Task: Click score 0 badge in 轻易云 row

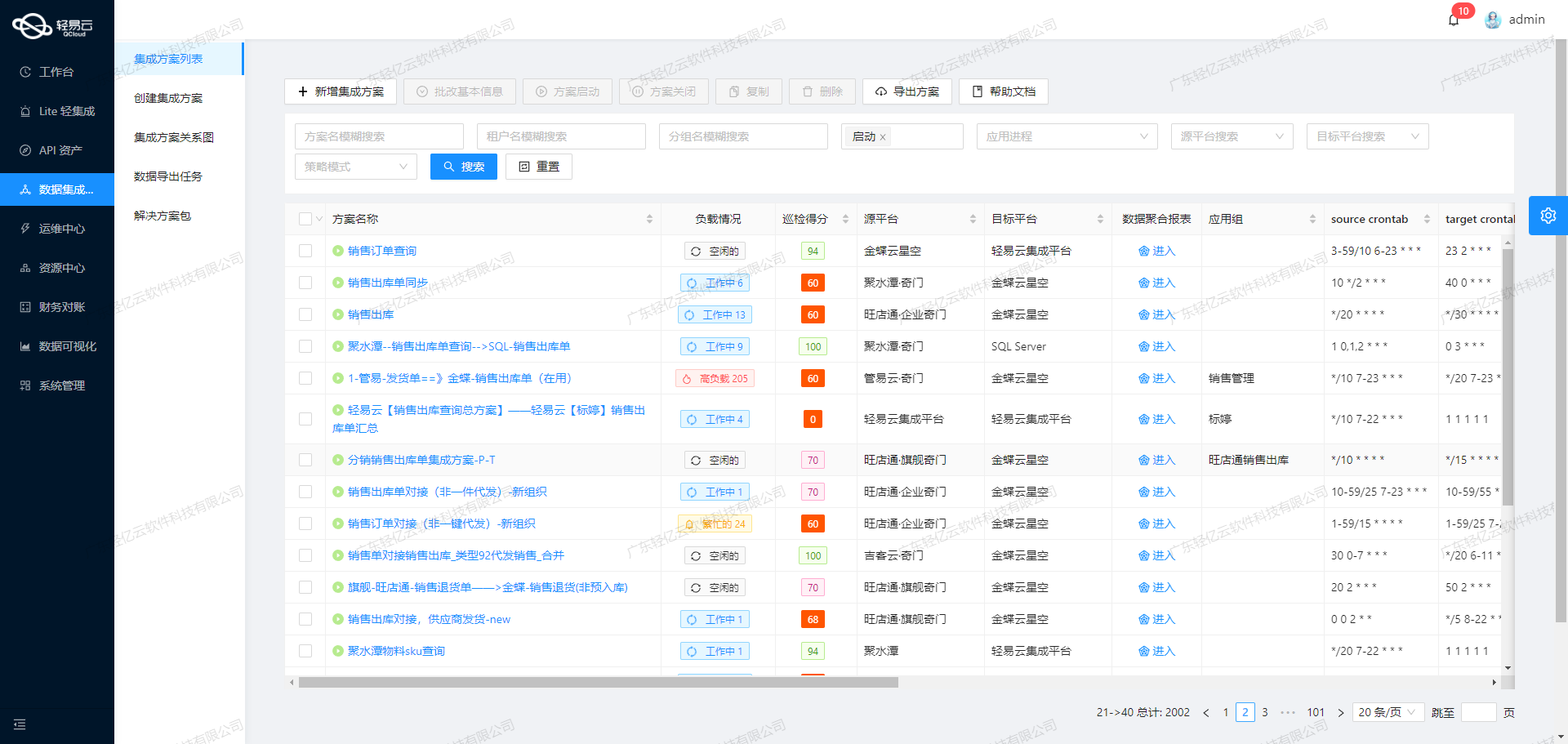Action: click(813, 420)
